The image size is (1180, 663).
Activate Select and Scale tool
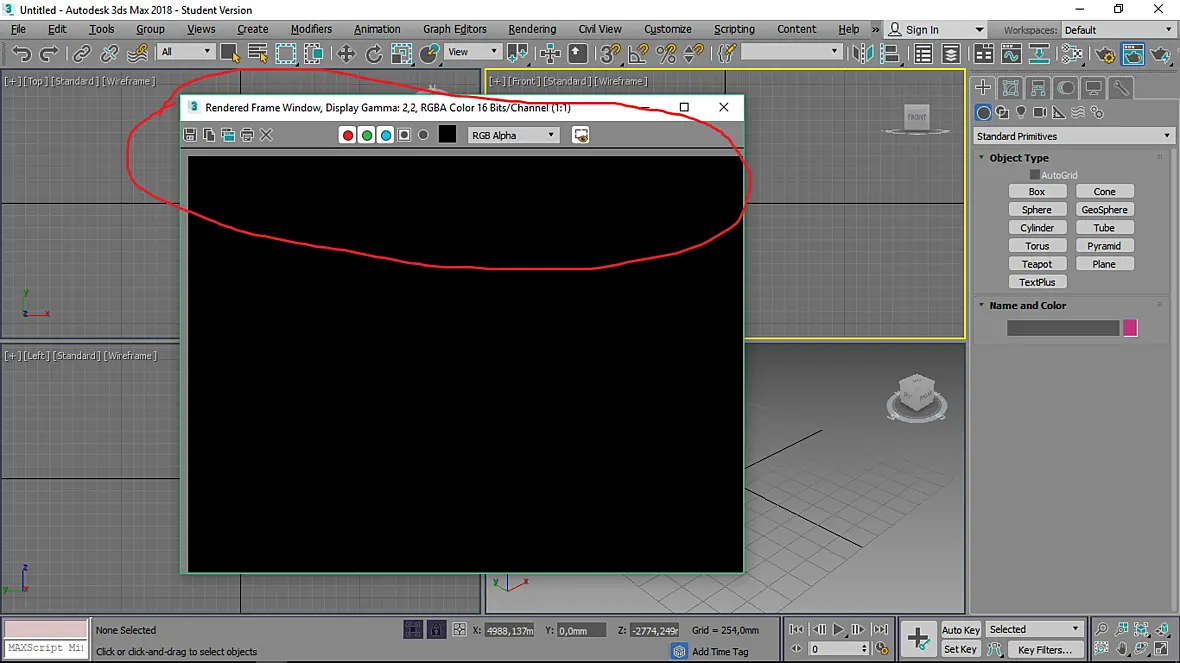(x=401, y=53)
